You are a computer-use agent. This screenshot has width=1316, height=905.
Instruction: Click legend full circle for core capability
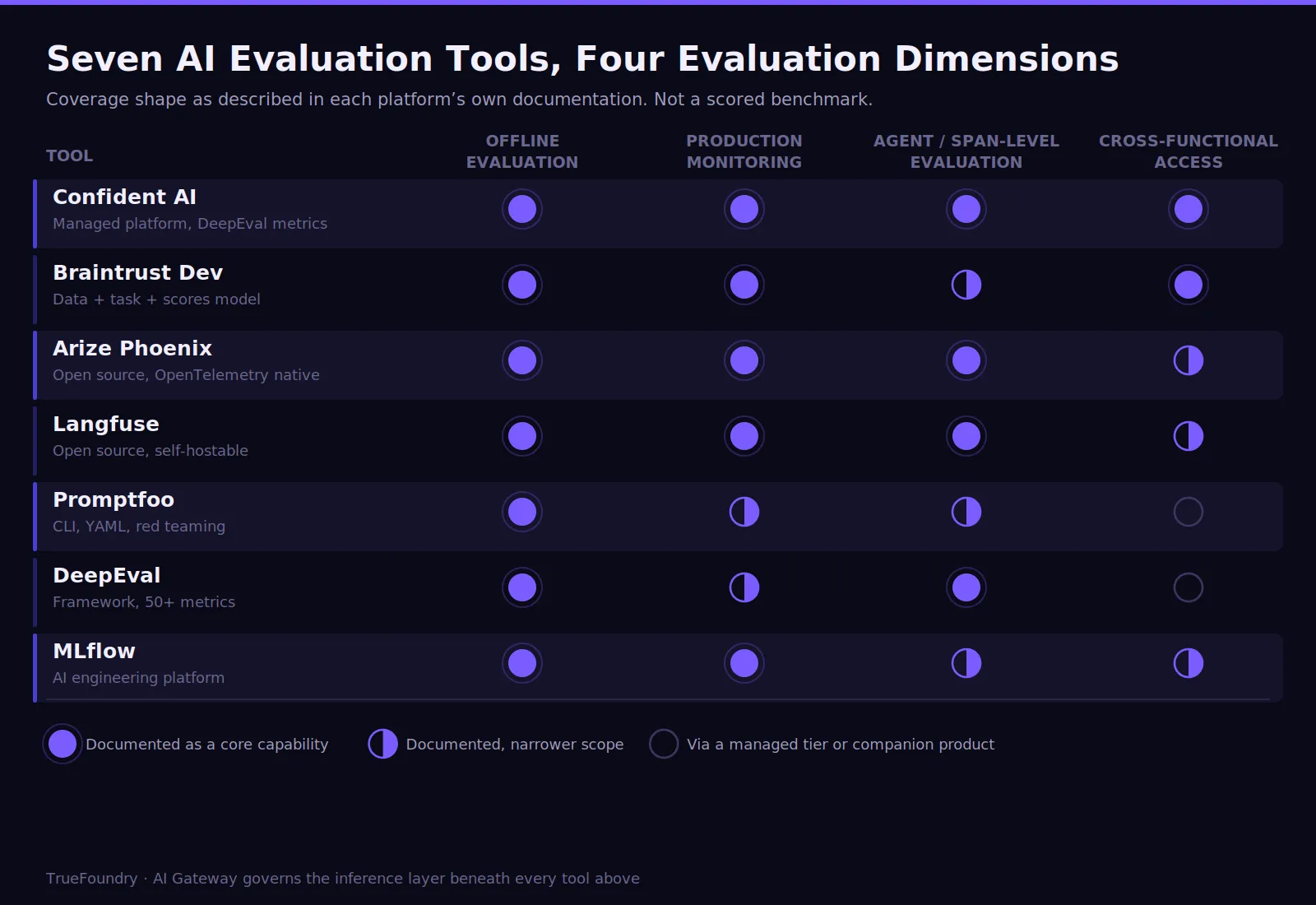63,744
